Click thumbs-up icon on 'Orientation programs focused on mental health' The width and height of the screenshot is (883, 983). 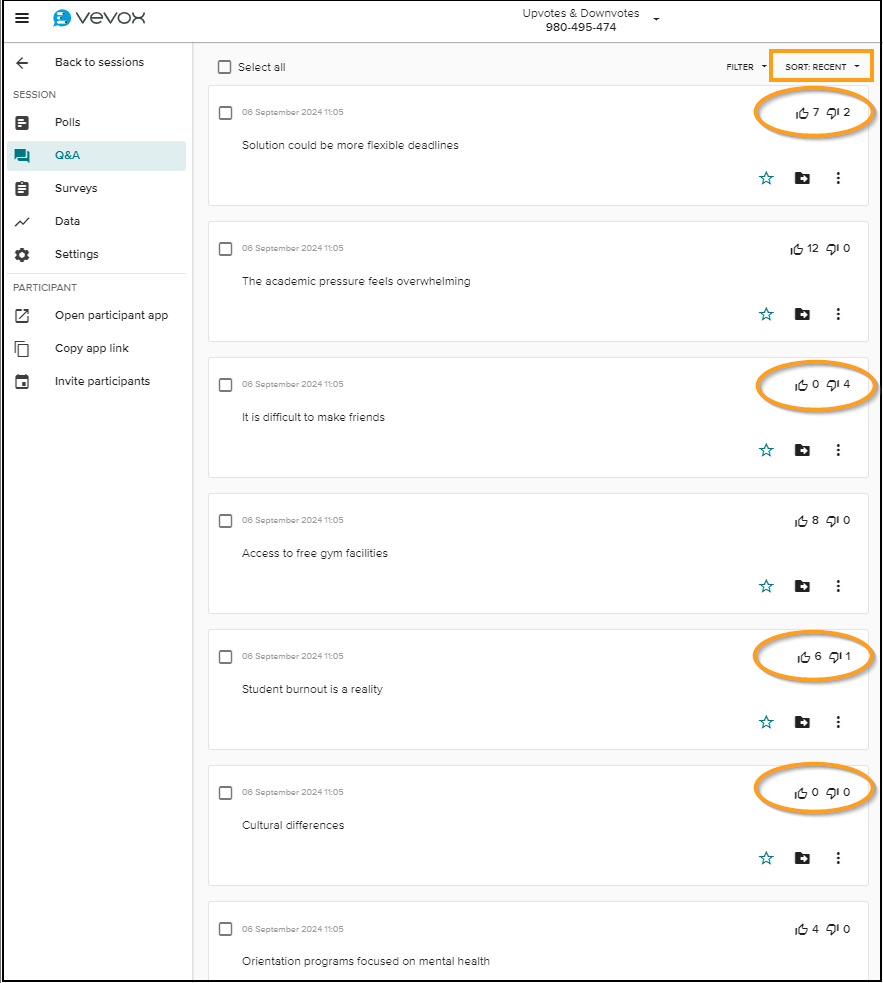pos(801,930)
